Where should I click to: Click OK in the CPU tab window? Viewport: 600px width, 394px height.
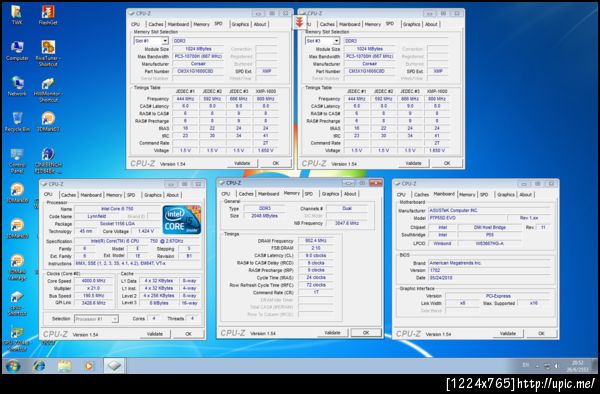[188, 334]
